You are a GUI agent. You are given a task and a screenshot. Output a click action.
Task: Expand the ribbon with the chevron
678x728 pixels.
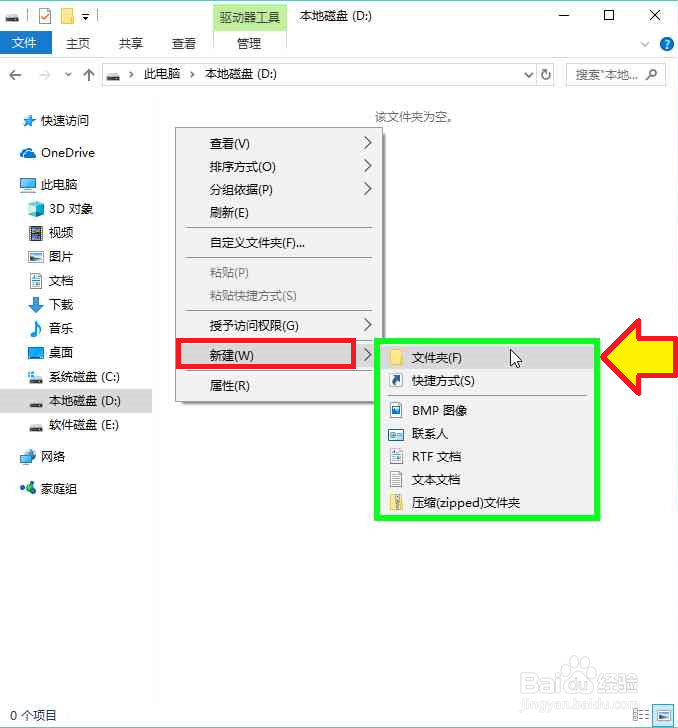pos(645,45)
